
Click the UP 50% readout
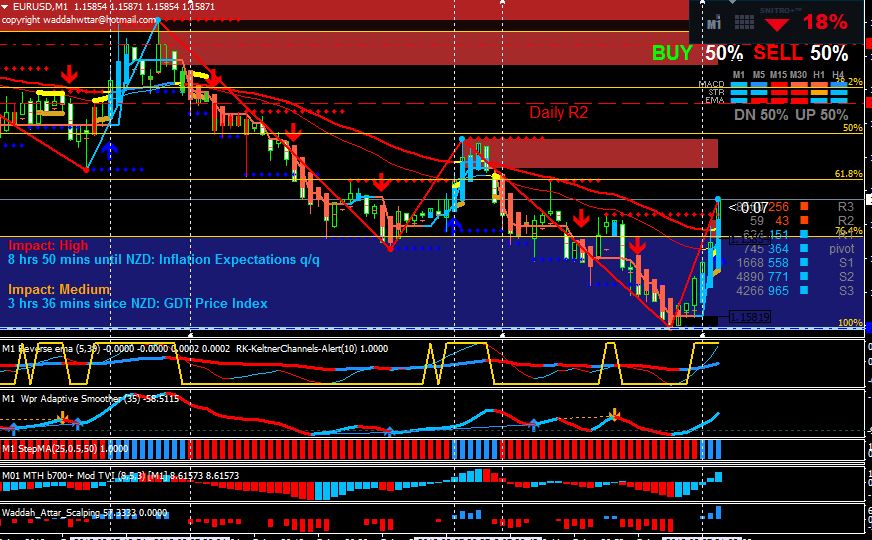point(822,115)
